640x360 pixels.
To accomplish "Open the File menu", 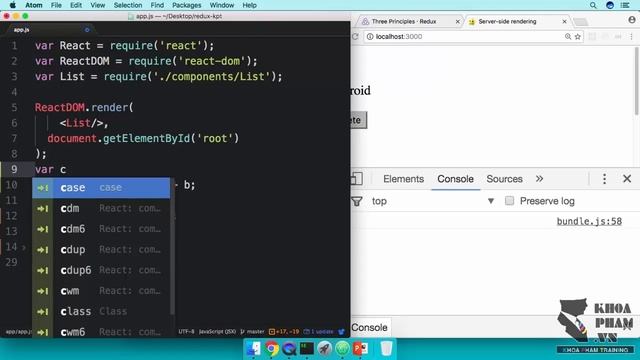I will click(x=56, y=5).
